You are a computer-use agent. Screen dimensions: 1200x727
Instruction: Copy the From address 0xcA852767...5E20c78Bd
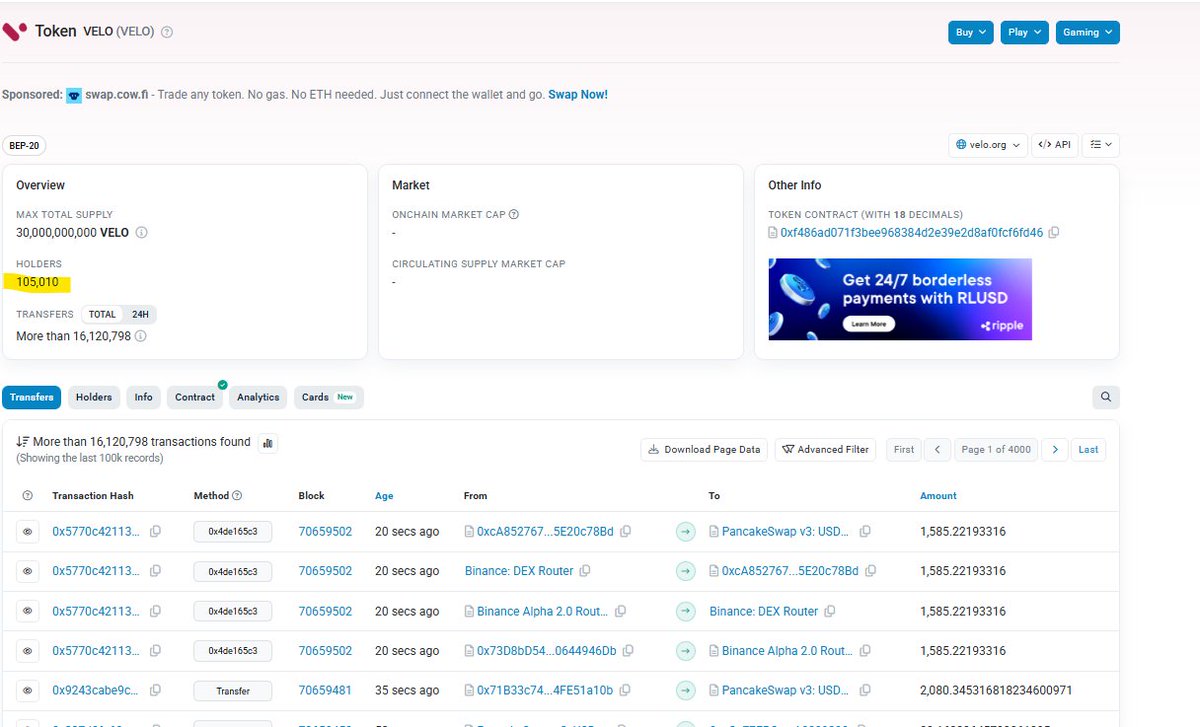coord(625,532)
